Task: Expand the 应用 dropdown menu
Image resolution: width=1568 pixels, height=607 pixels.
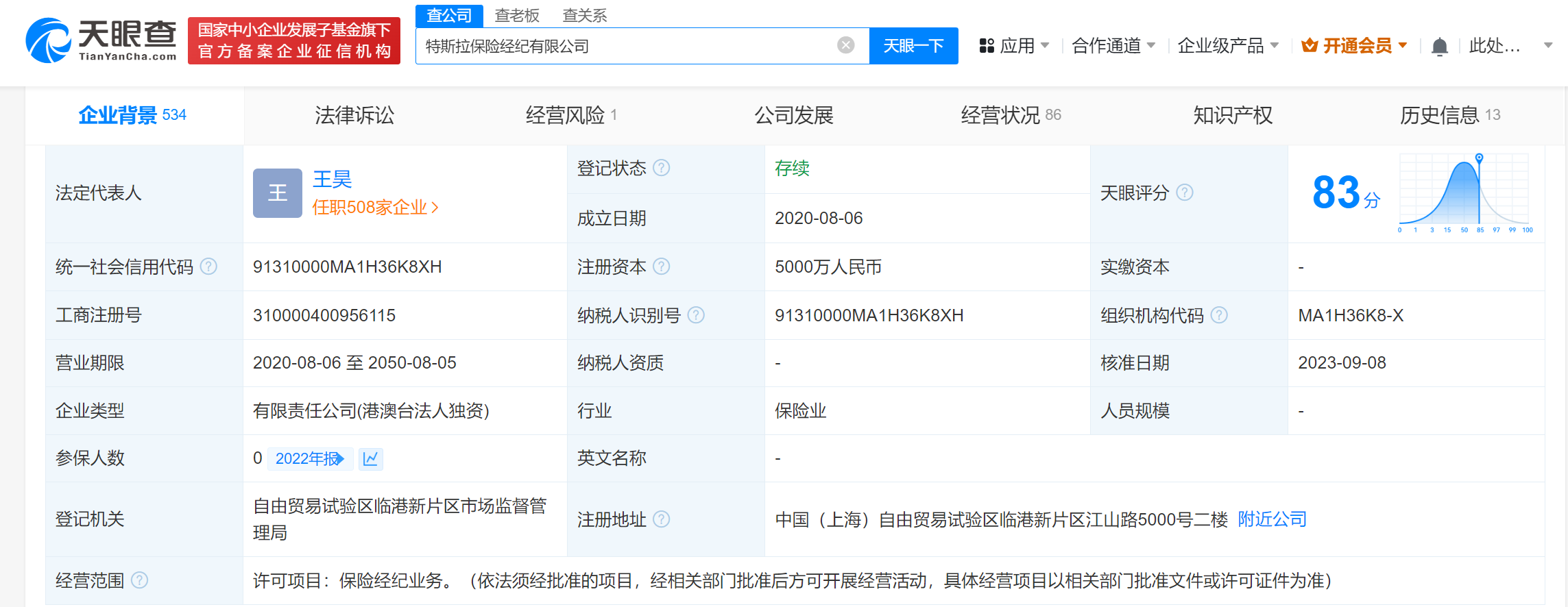Action: point(1015,46)
